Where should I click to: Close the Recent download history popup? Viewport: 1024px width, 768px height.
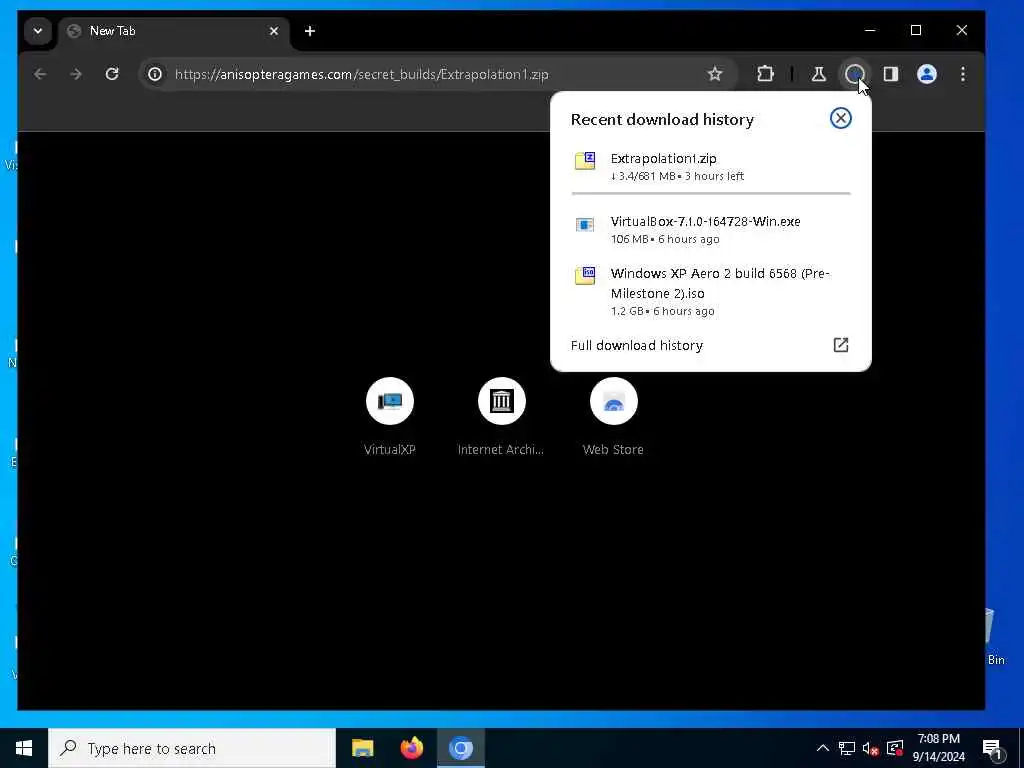[x=840, y=118]
